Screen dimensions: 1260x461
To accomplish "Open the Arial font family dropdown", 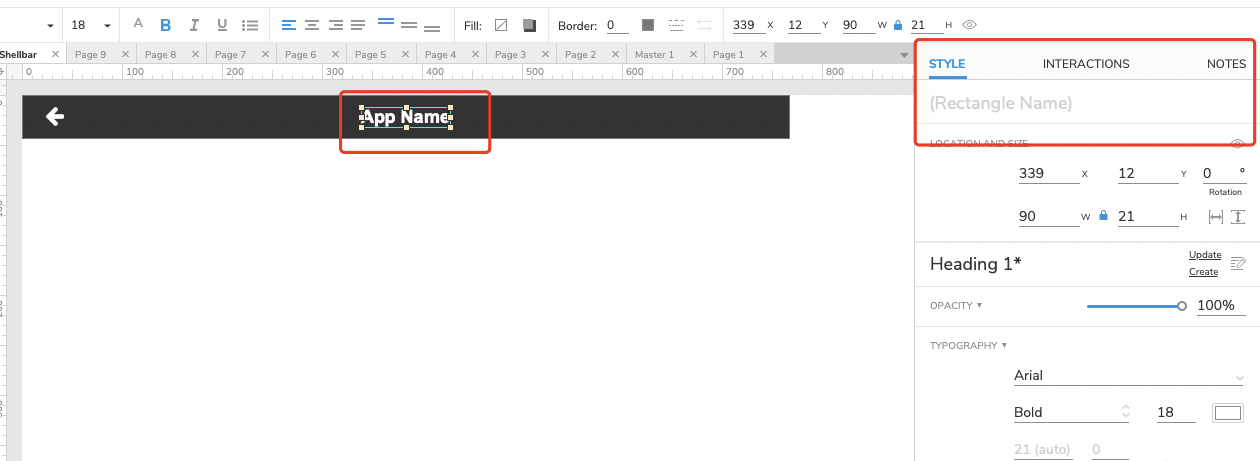I will click(x=1129, y=376).
